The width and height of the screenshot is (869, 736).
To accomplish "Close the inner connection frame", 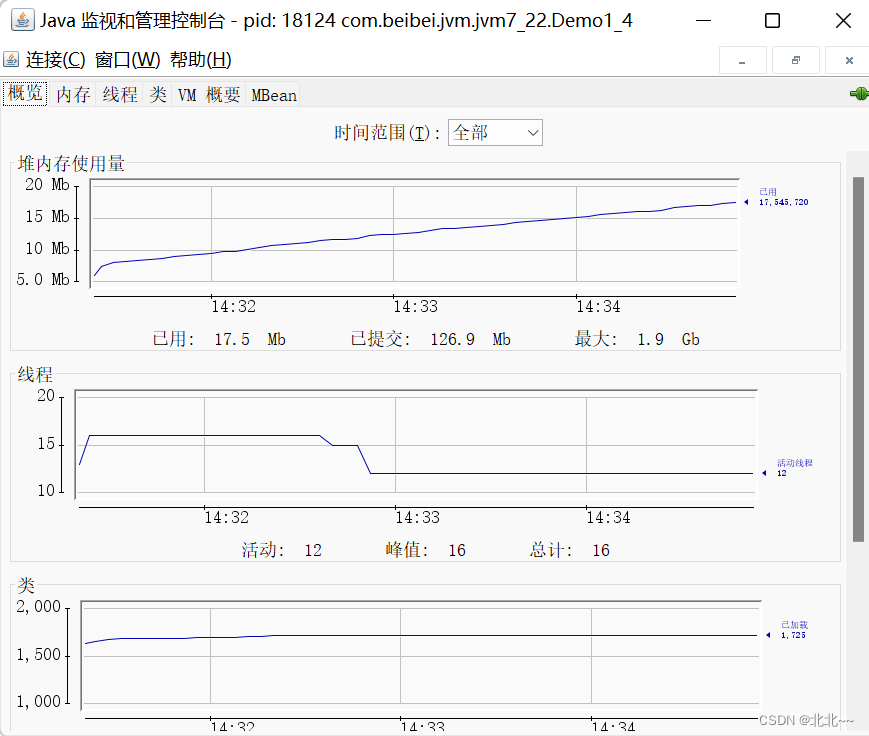I will 849,60.
